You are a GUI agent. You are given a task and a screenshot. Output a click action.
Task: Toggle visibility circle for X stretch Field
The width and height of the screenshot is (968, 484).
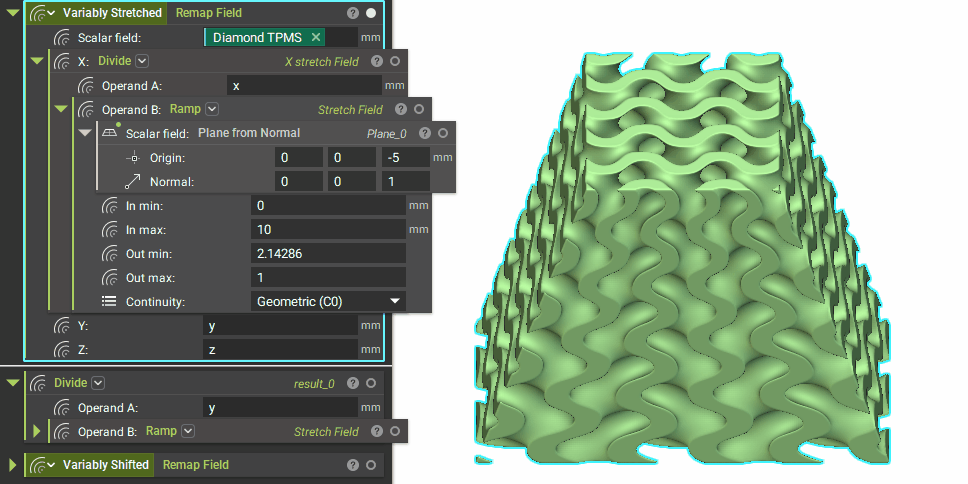point(395,61)
